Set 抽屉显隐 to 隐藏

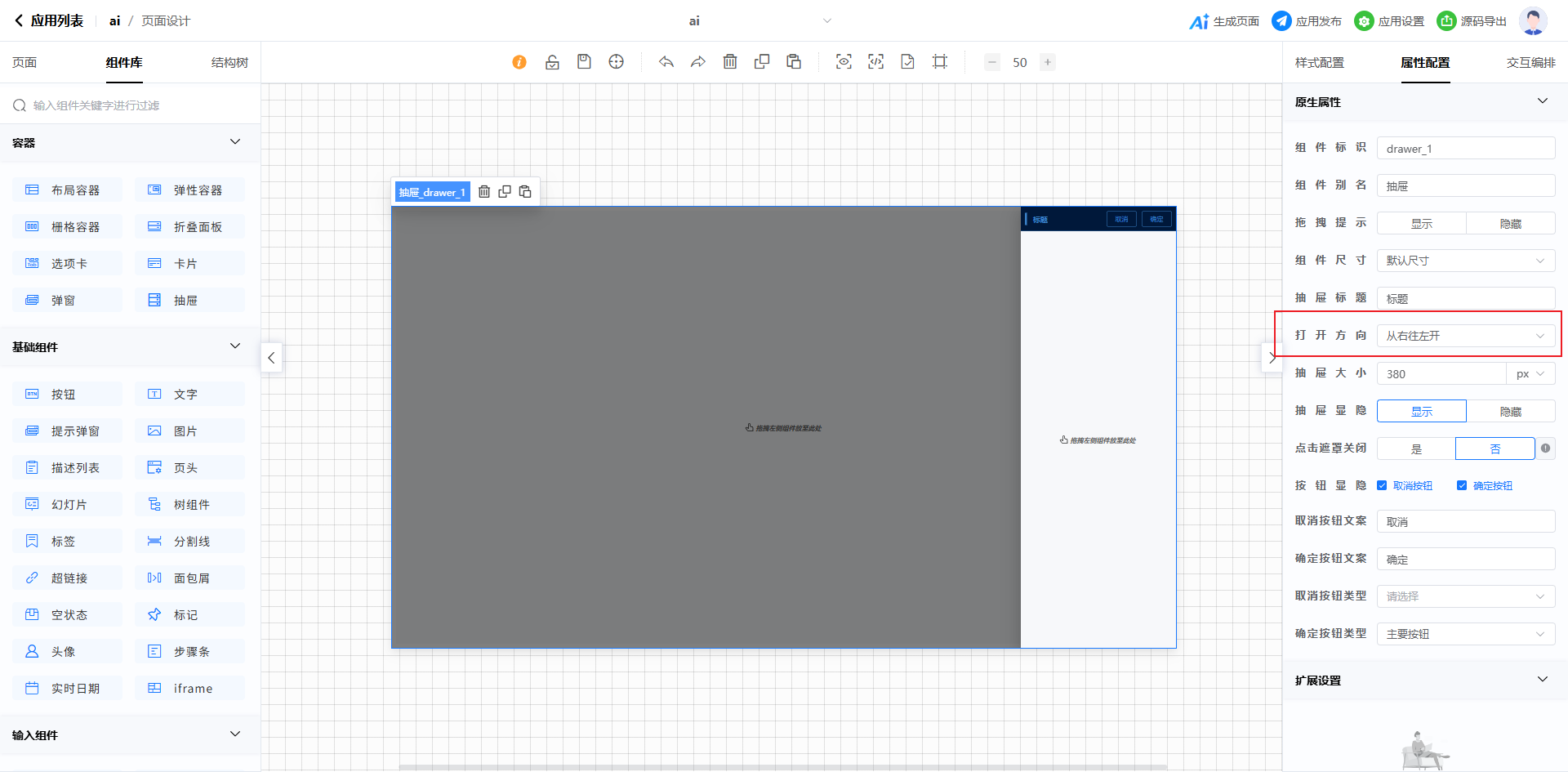pos(1510,412)
